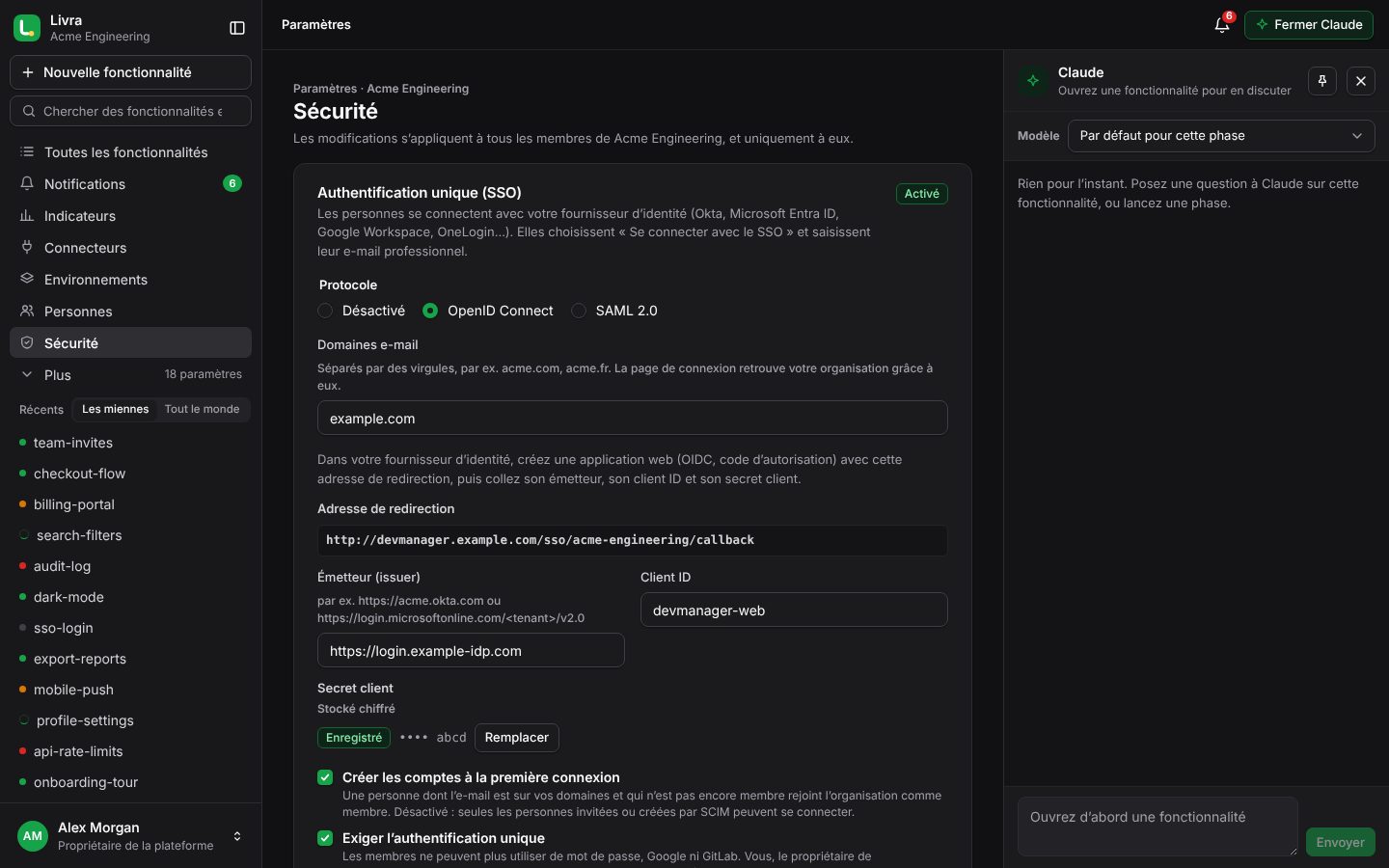The image size is (1389, 868).
Task: Open the Alex Morgan account switcher
Action: [130, 836]
